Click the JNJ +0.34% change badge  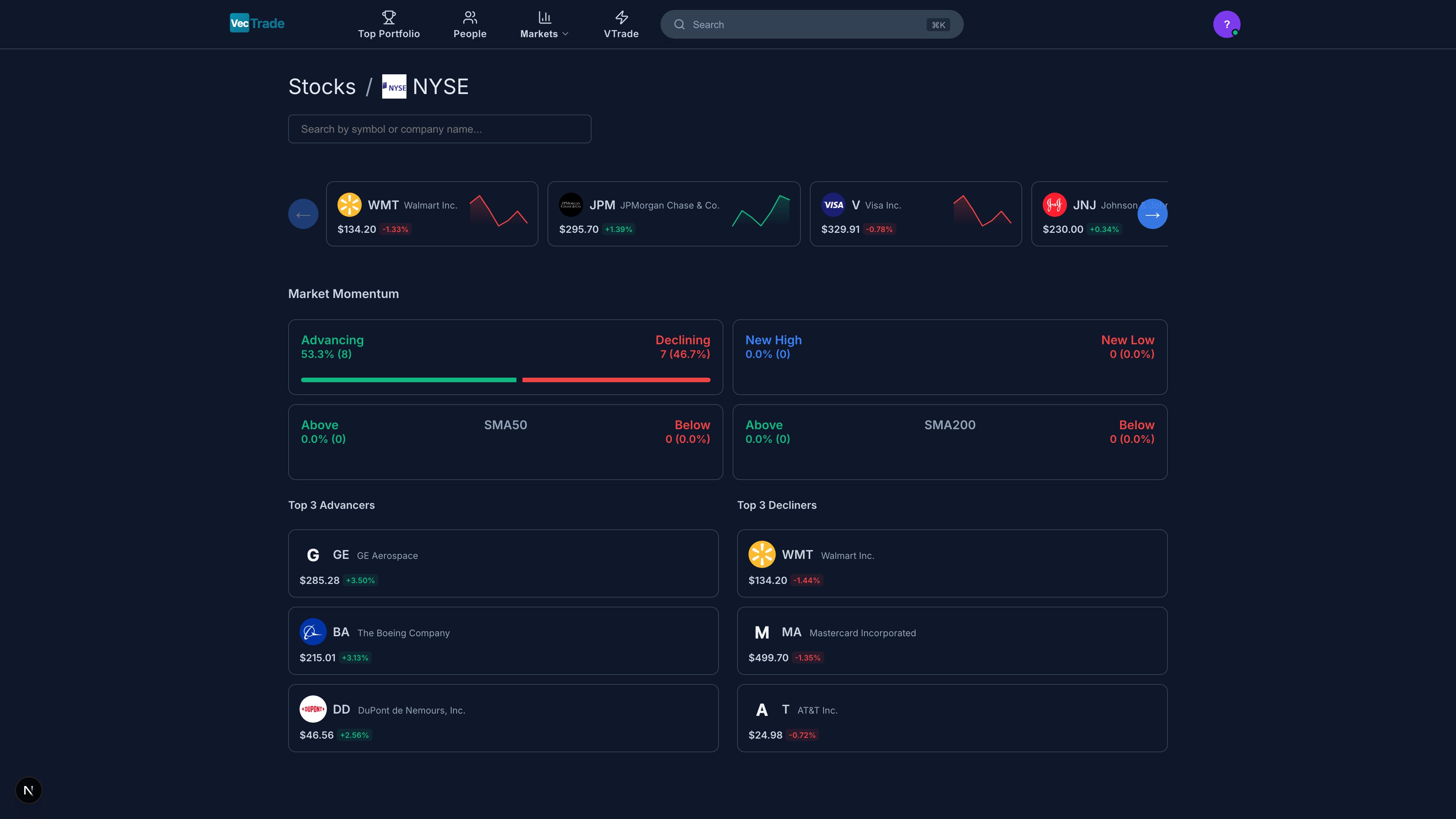coord(1105,229)
